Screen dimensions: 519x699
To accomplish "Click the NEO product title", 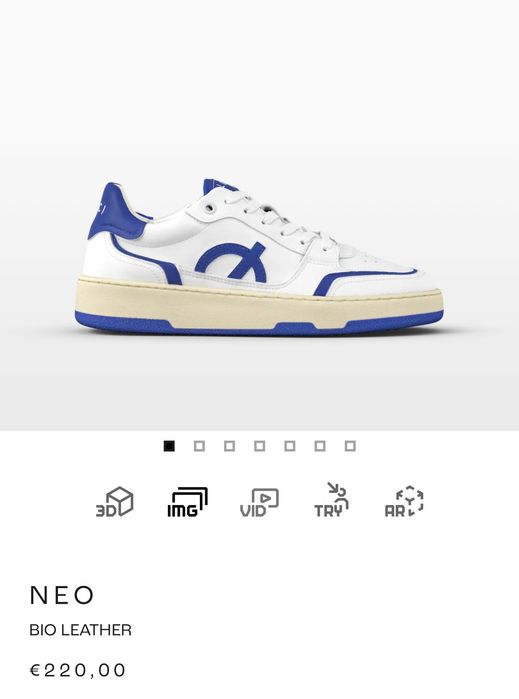I will click(x=62, y=595).
